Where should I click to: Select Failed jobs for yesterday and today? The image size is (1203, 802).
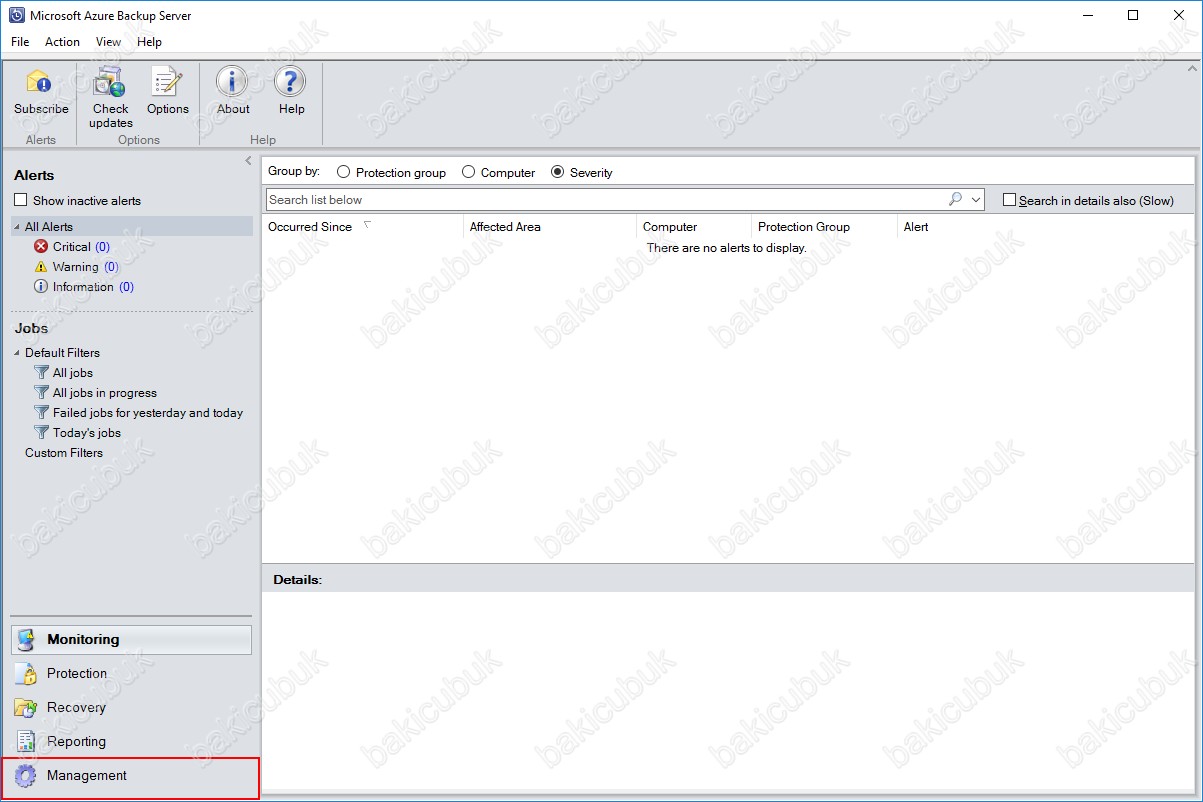(148, 413)
